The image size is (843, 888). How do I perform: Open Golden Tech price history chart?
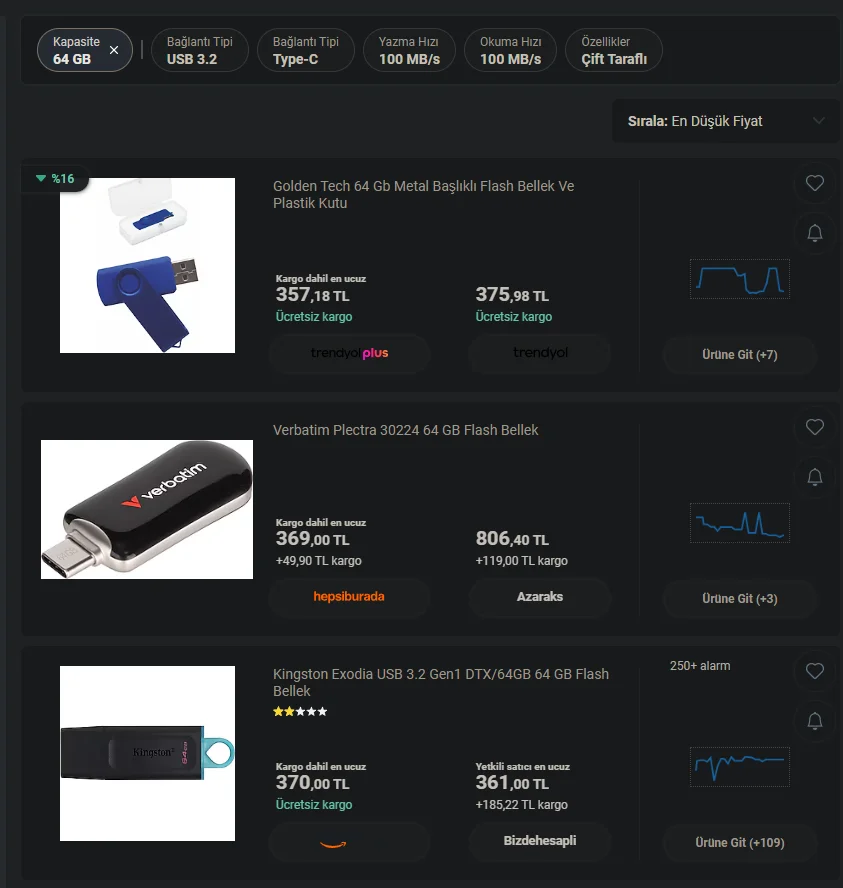tap(739, 279)
